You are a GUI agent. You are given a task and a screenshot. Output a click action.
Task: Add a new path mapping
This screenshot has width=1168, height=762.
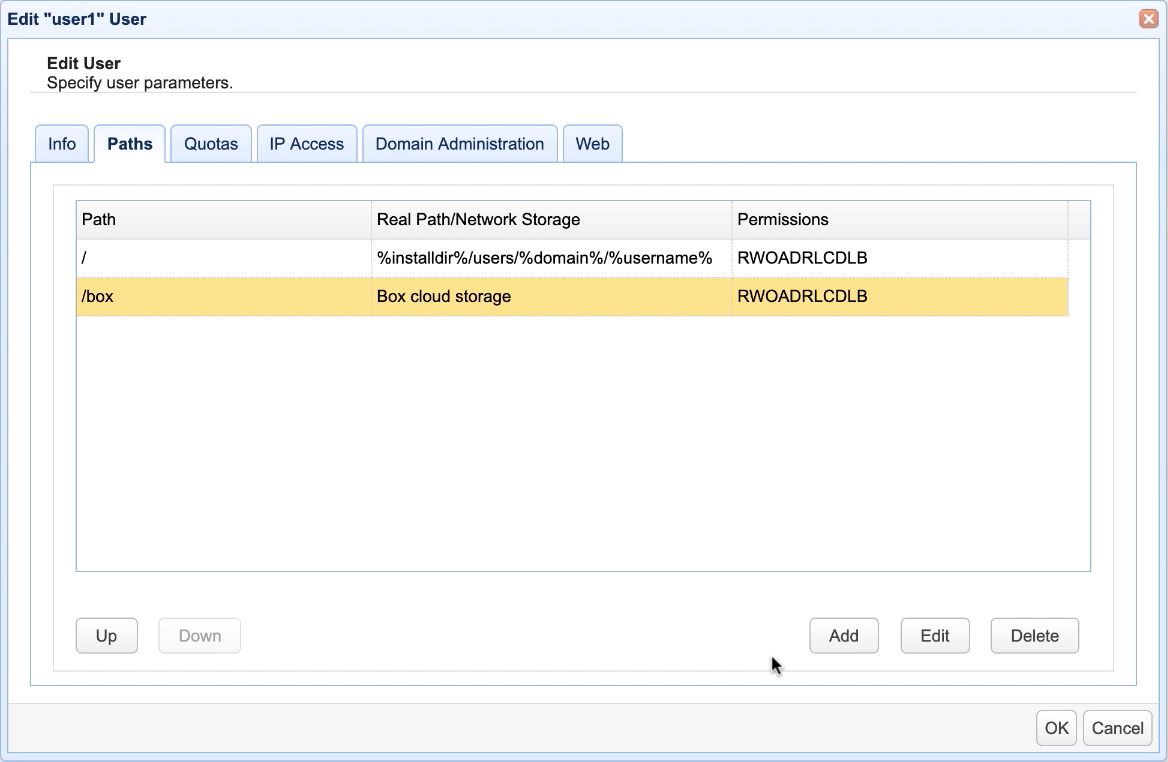click(x=843, y=635)
